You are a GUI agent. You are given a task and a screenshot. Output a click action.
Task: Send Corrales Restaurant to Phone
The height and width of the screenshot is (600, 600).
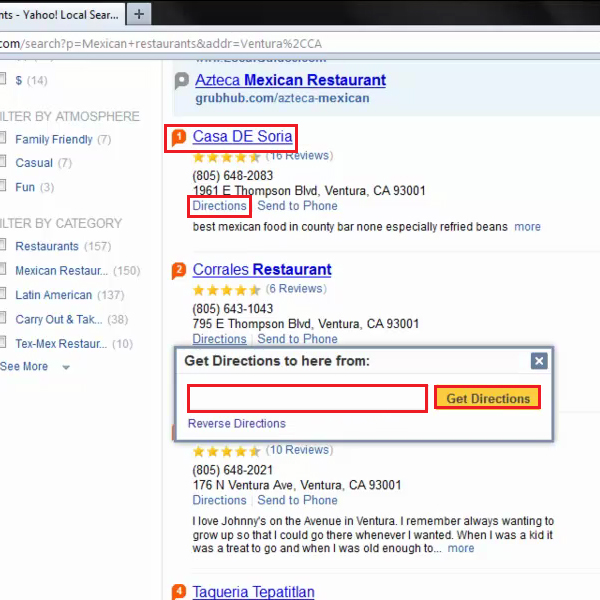[297, 339]
